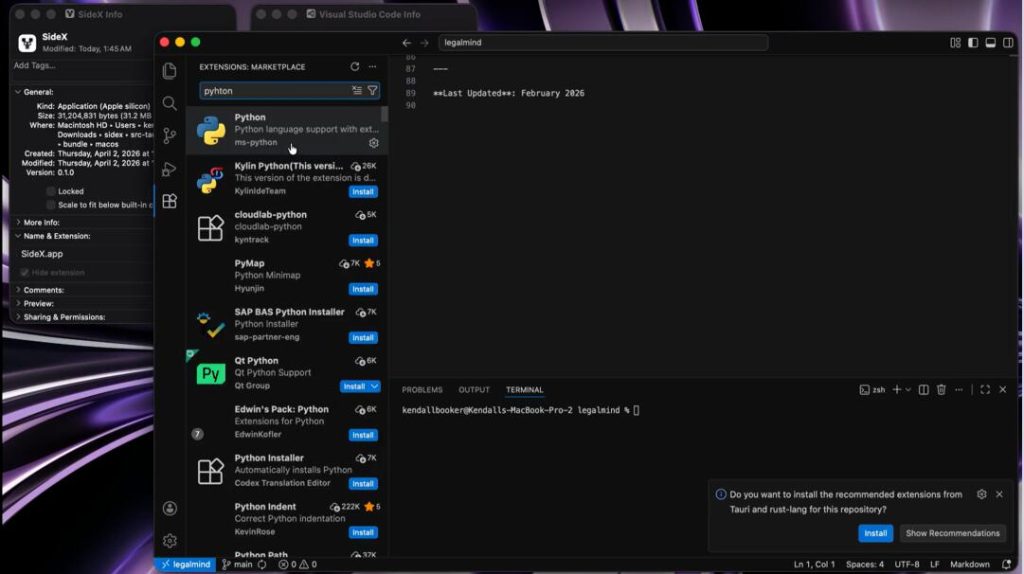This screenshot has height=574, width=1024.
Task: Click the Show Recommendations button
Action: point(952,534)
